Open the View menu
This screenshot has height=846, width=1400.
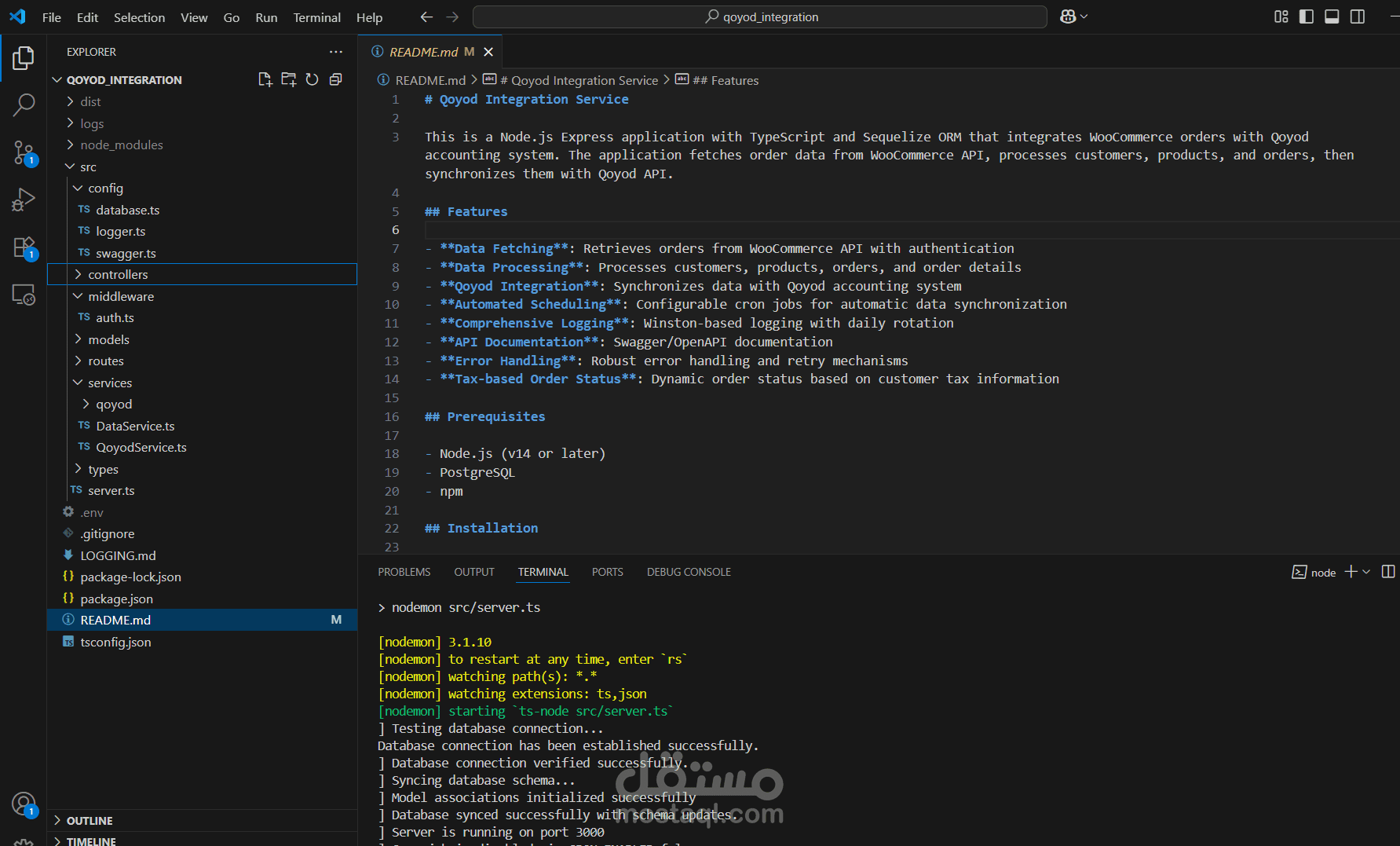pos(194,17)
